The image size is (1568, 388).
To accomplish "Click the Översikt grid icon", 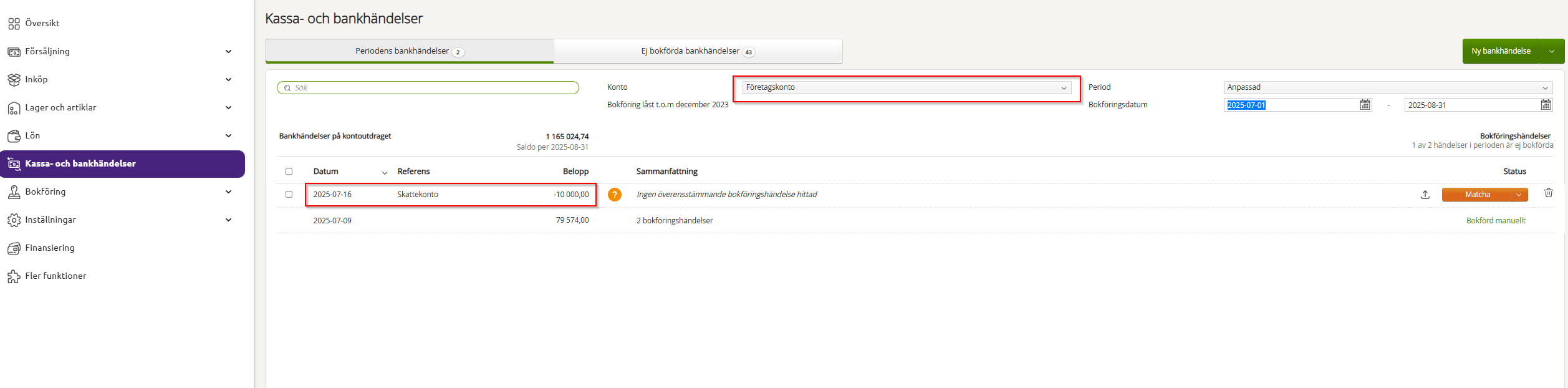I will tap(14, 24).
